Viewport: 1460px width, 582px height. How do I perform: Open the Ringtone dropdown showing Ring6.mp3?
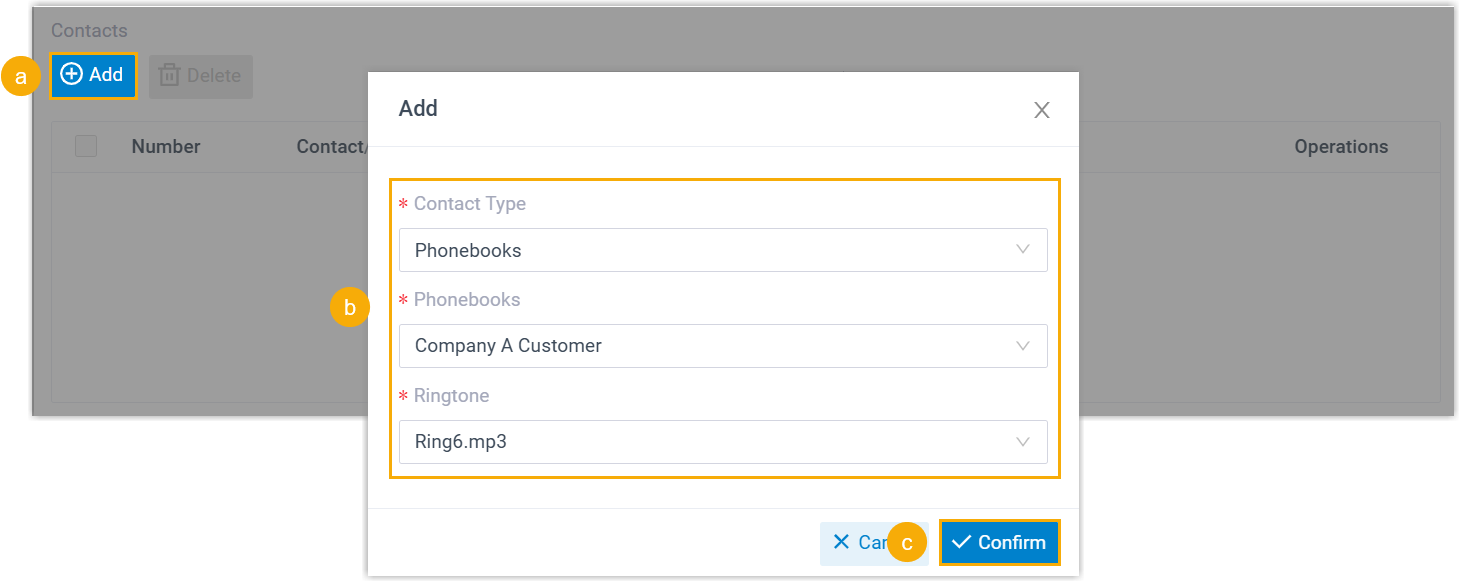pyautogui.click(x=722, y=441)
